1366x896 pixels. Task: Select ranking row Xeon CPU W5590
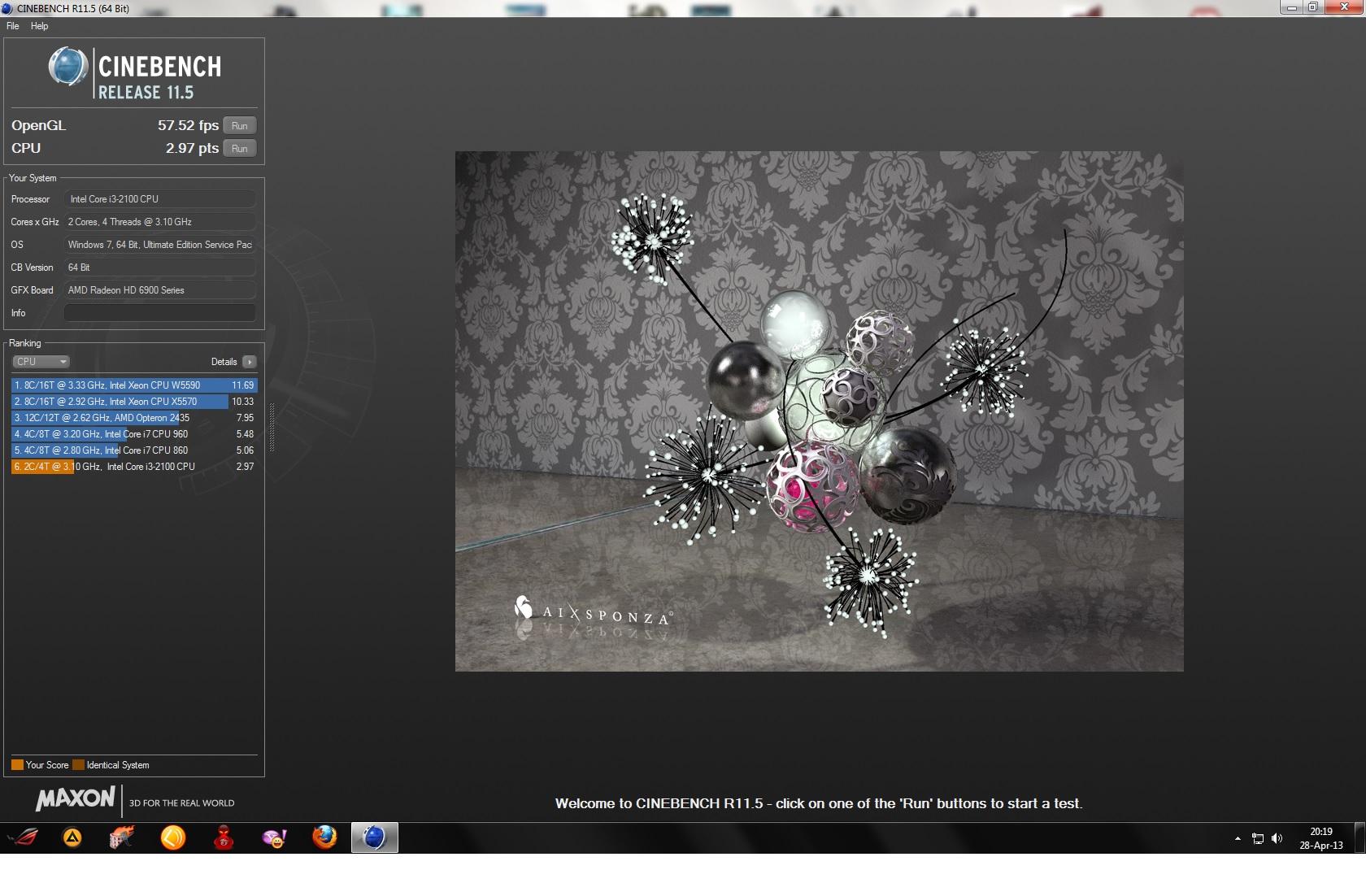click(x=134, y=385)
